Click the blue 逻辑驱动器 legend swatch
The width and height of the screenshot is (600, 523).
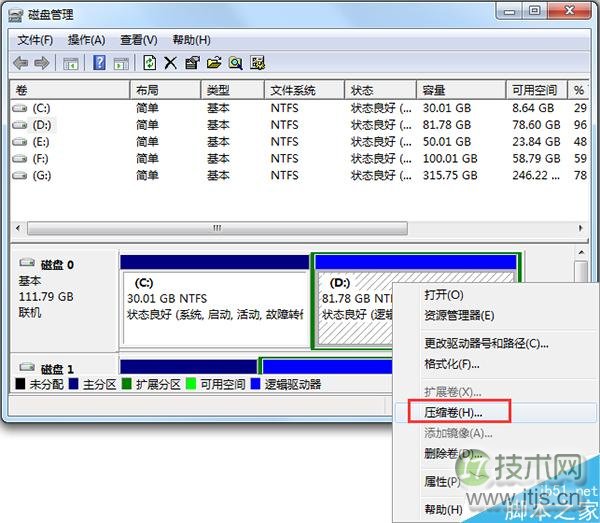255,384
